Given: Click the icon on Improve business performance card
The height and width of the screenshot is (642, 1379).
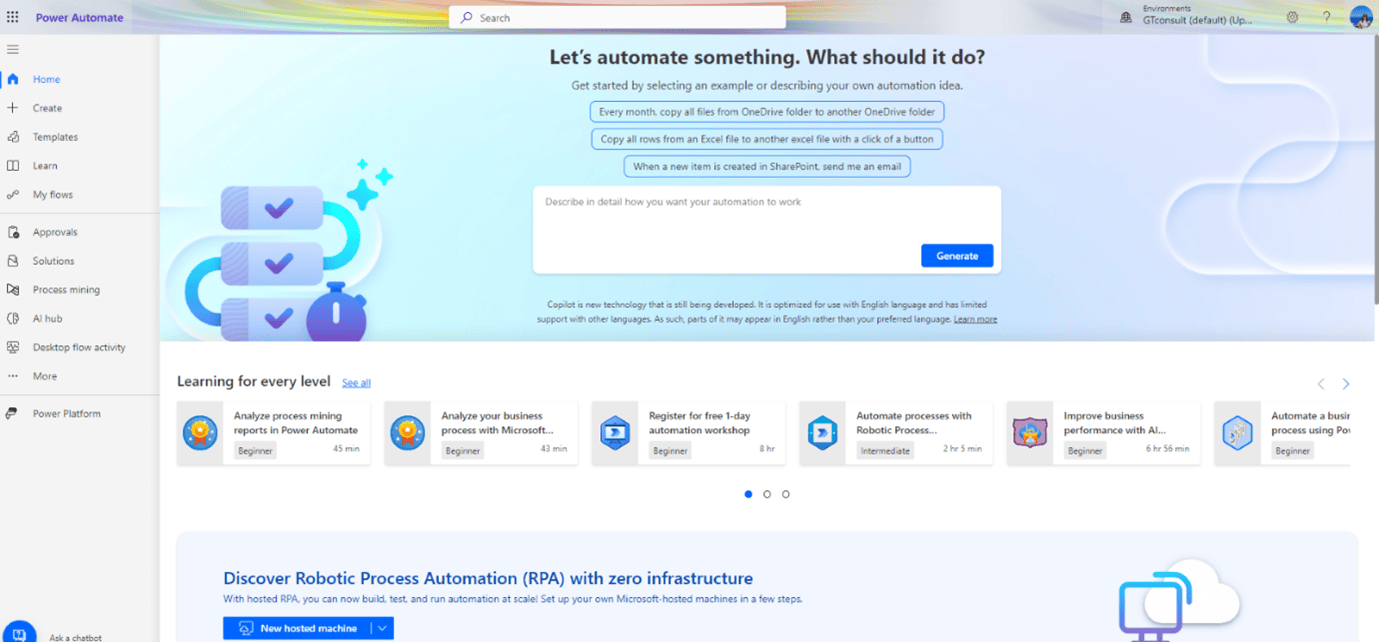Looking at the screenshot, I should tap(1030, 433).
